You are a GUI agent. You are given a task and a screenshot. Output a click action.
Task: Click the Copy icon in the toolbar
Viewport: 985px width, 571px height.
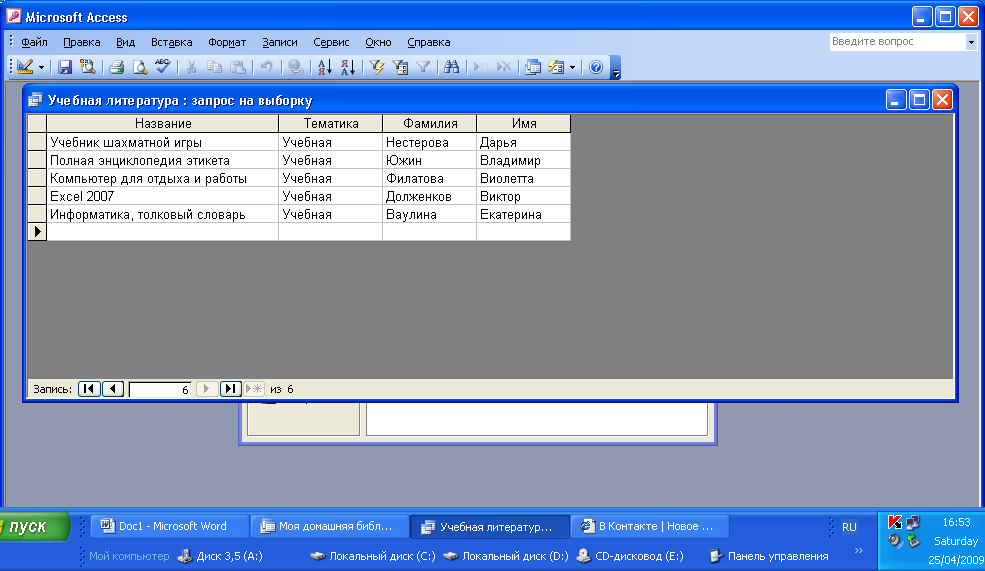click(214, 67)
